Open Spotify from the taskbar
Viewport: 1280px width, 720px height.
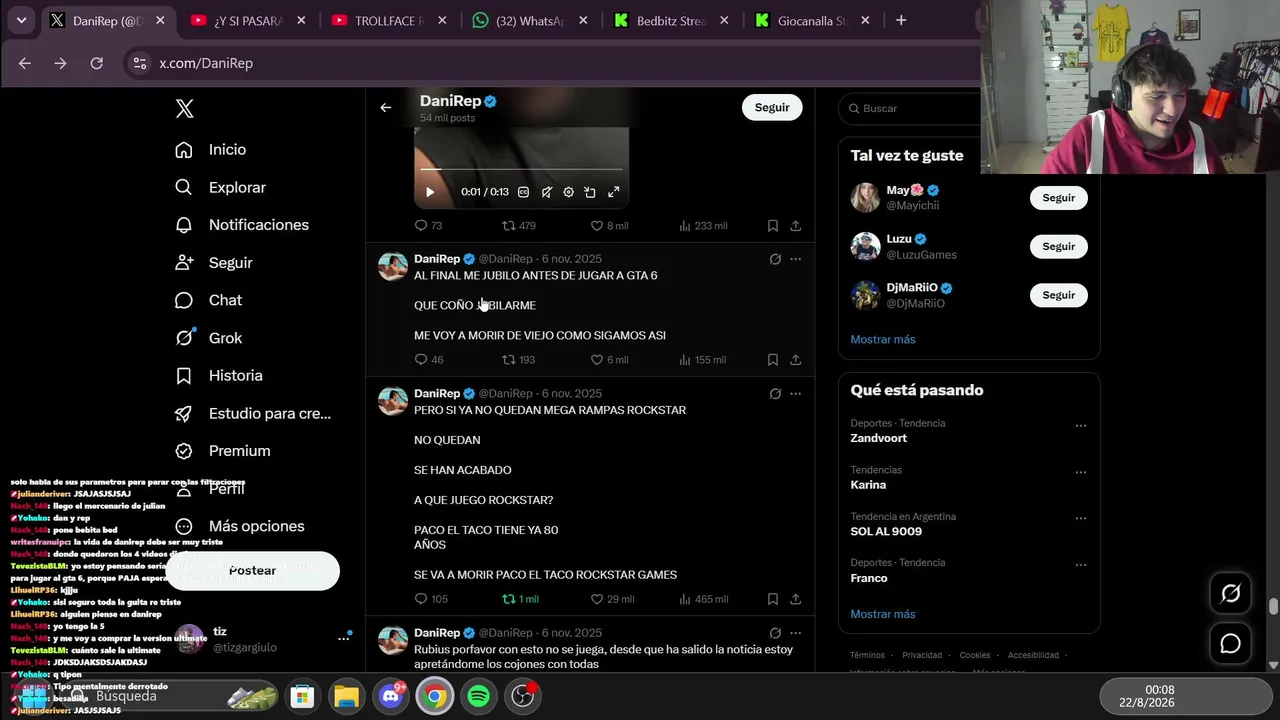click(x=479, y=696)
